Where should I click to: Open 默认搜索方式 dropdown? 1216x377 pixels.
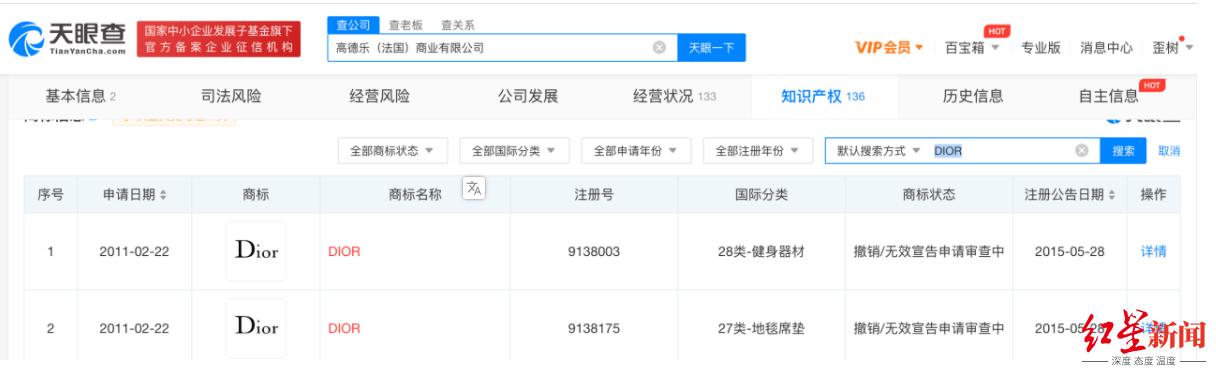879,151
